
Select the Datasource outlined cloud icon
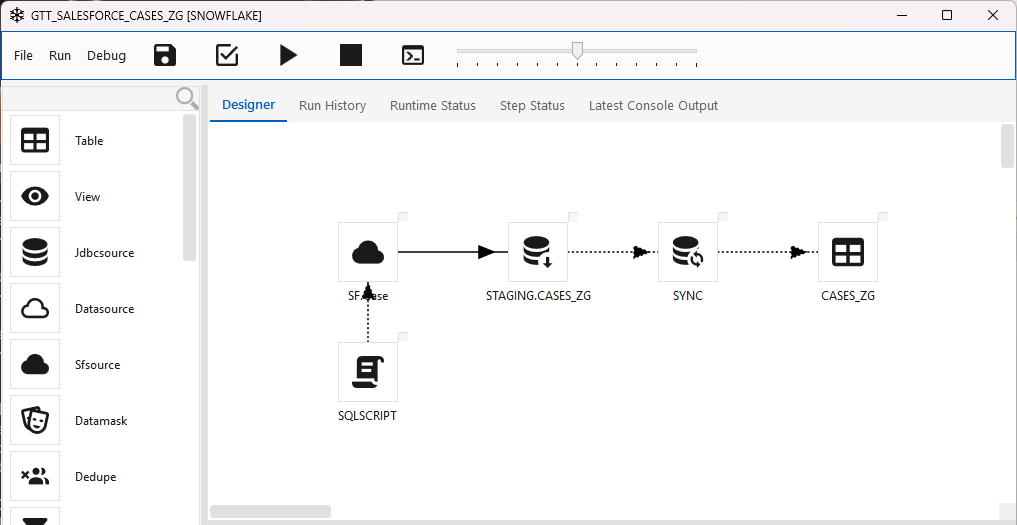(x=35, y=308)
